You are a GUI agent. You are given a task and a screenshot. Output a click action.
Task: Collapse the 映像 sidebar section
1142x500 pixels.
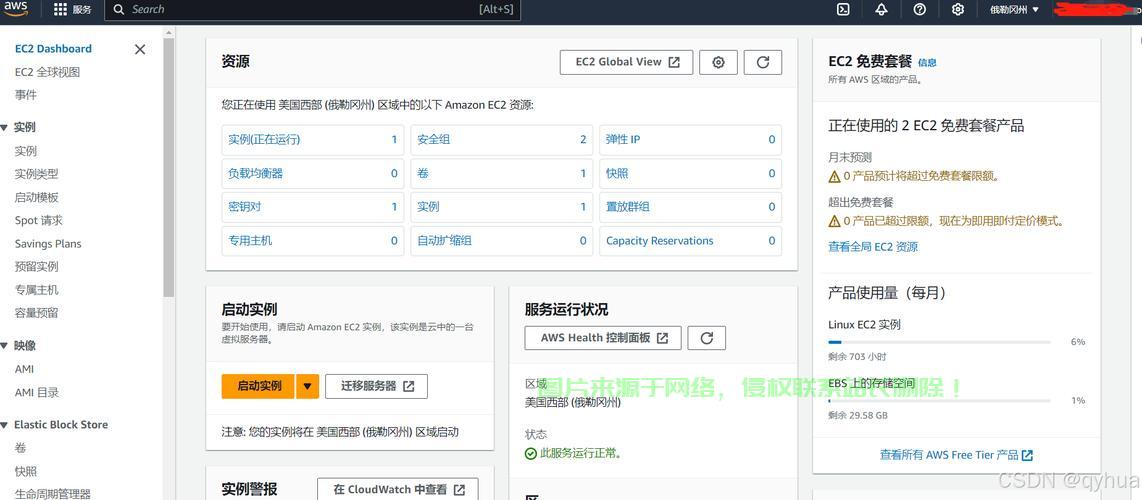(x=4, y=346)
